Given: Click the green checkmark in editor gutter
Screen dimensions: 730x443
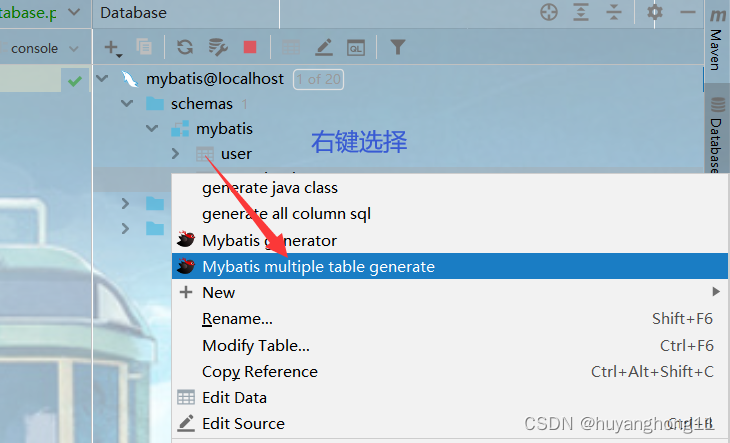Looking at the screenshot, I should (x=74, y=81).
